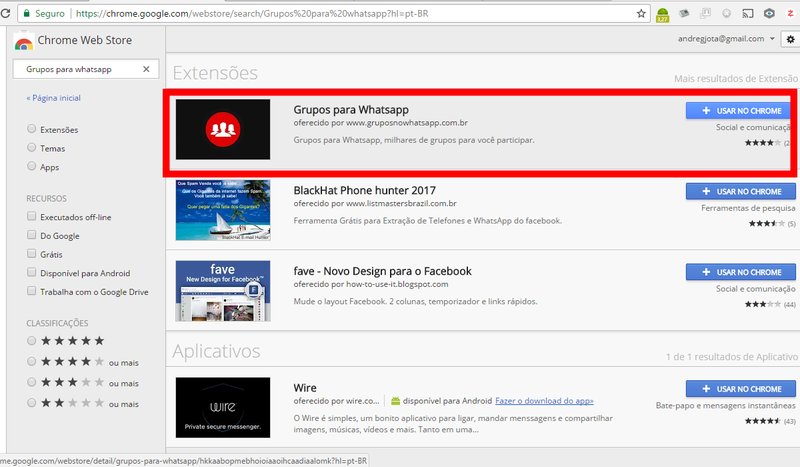Viewport: 800px width, 467px height.
Task: Click oferecido por how-to-use-it.blogspot.com text
Action: [x=371, y=284]
